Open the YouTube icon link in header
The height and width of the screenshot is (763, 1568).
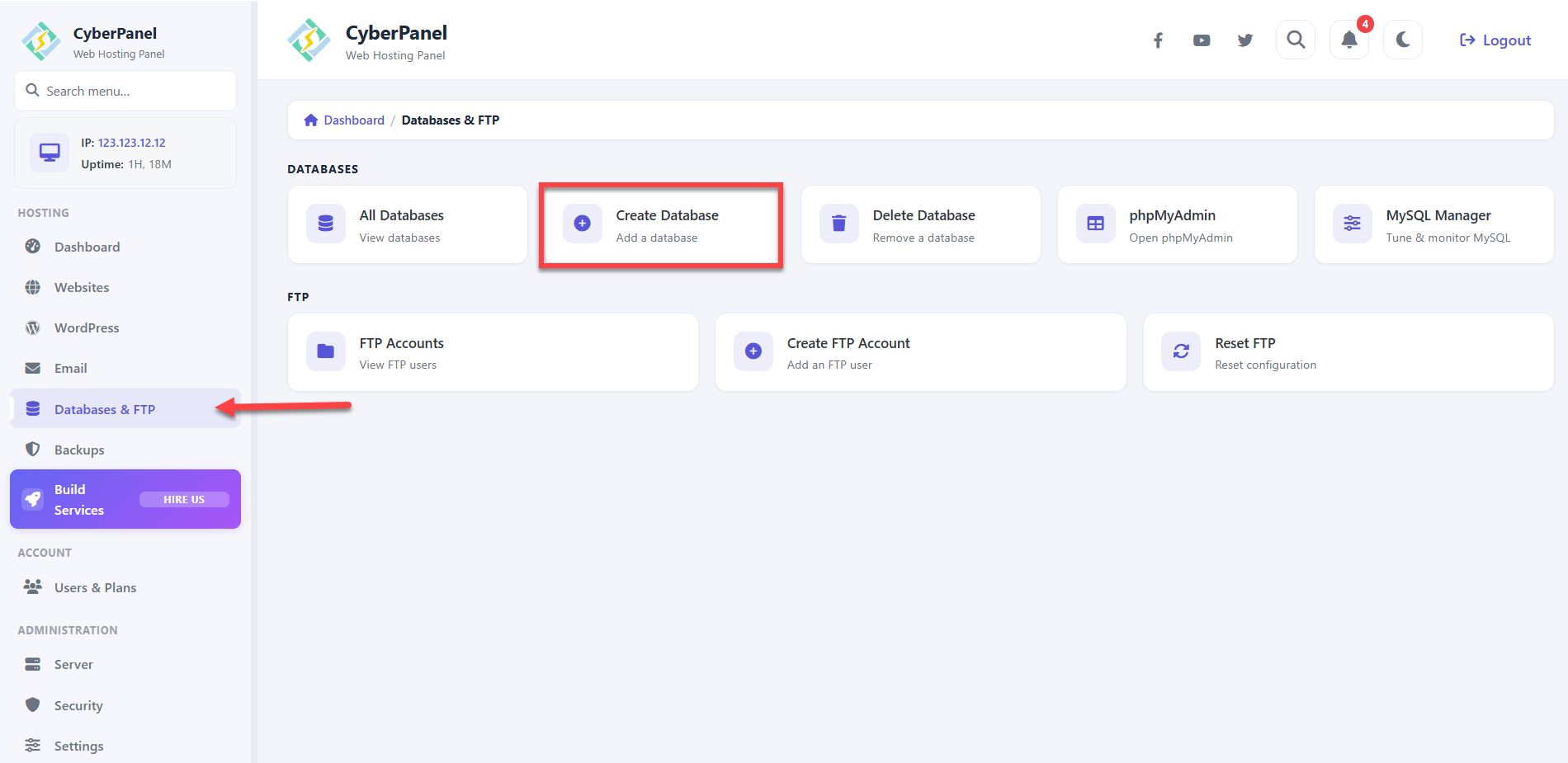pyautogui.click(x=1202, y=40)
